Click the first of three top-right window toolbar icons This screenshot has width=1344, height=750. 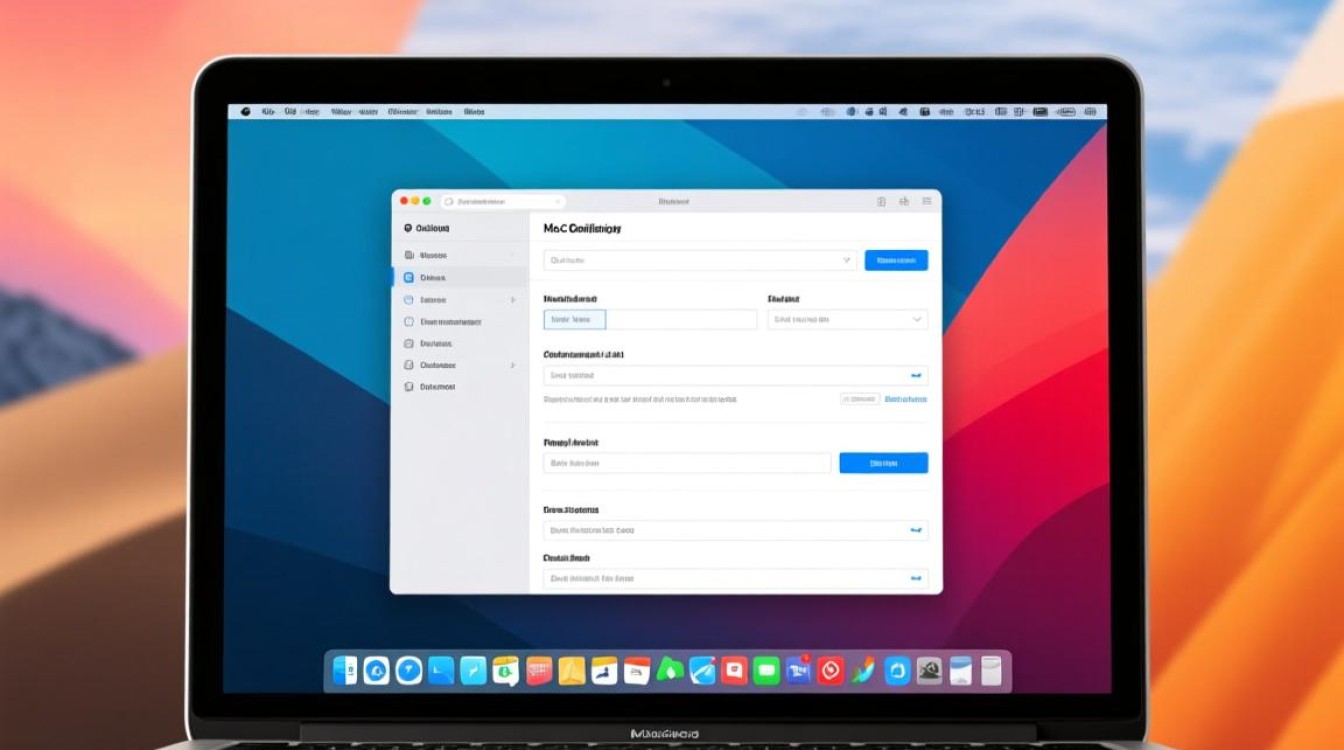[881, 201]
